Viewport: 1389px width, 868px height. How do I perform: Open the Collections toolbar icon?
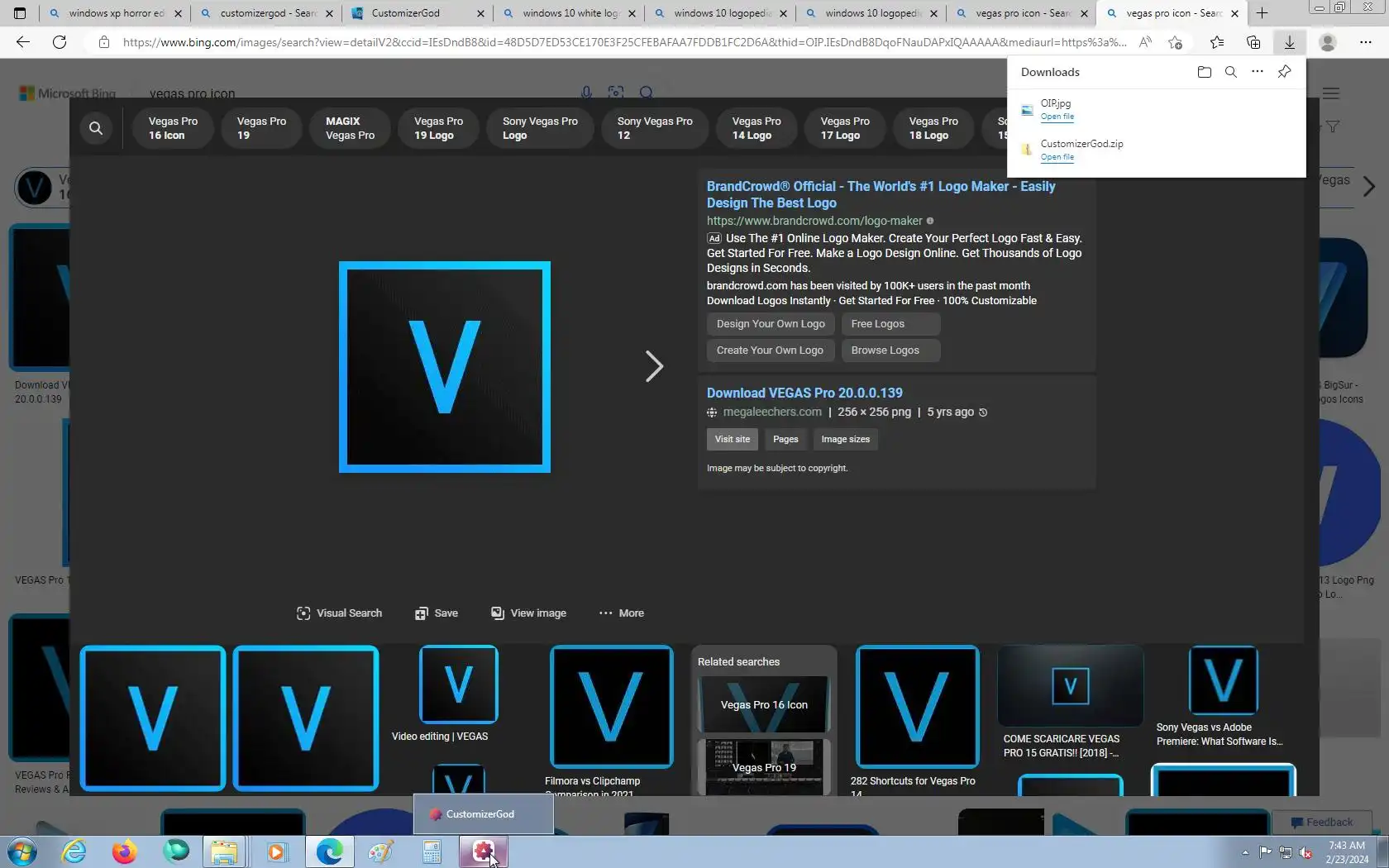coord(1253,42)
